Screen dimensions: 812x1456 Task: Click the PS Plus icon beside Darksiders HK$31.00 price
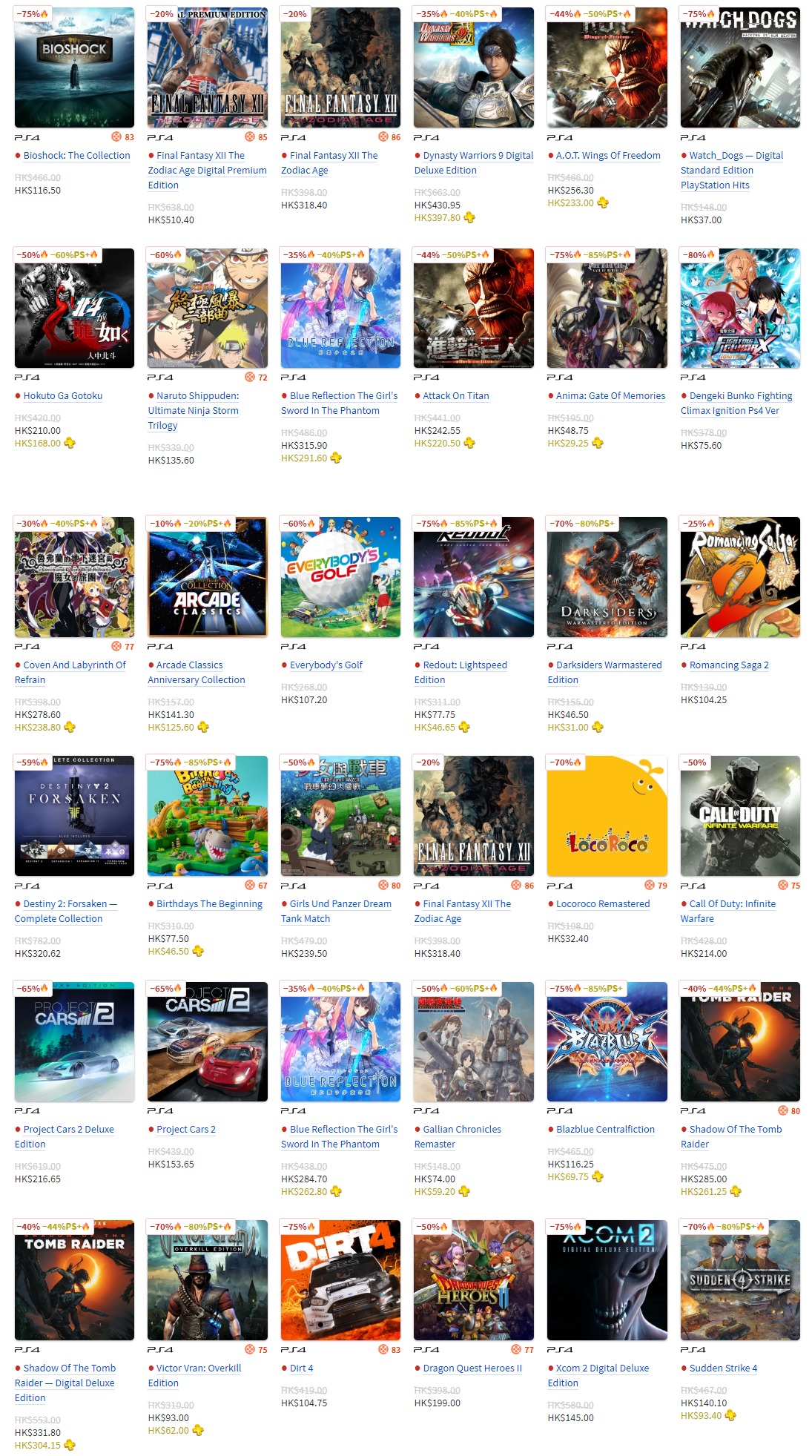[598, 728]
